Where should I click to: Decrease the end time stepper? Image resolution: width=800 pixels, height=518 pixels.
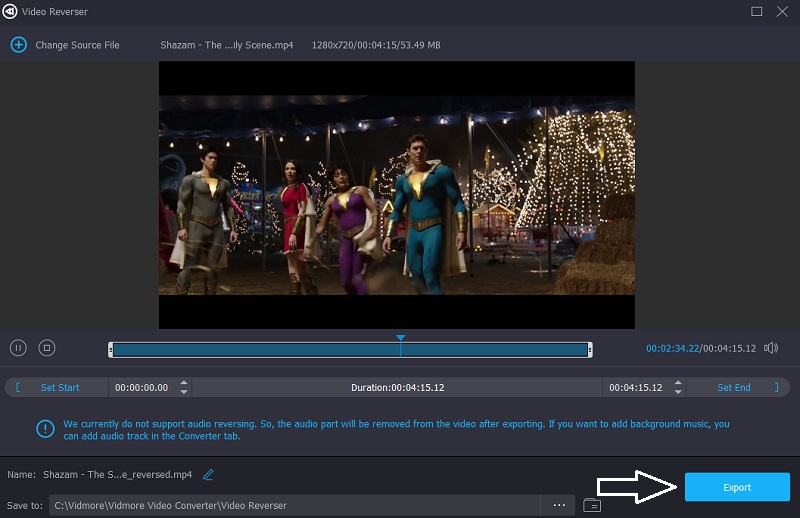tap(678, 392)
